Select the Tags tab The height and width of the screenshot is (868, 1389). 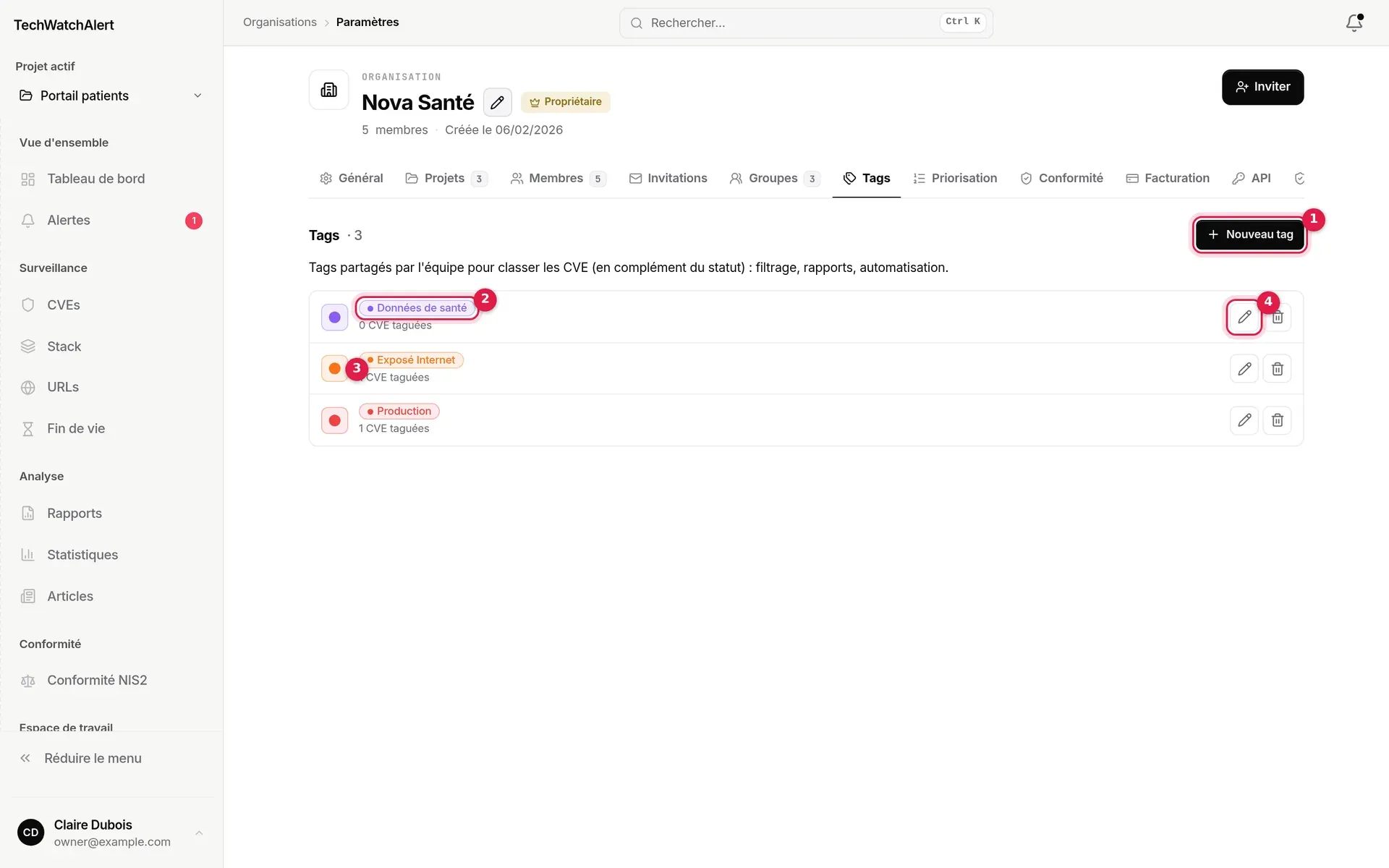[x=867, y=179]
